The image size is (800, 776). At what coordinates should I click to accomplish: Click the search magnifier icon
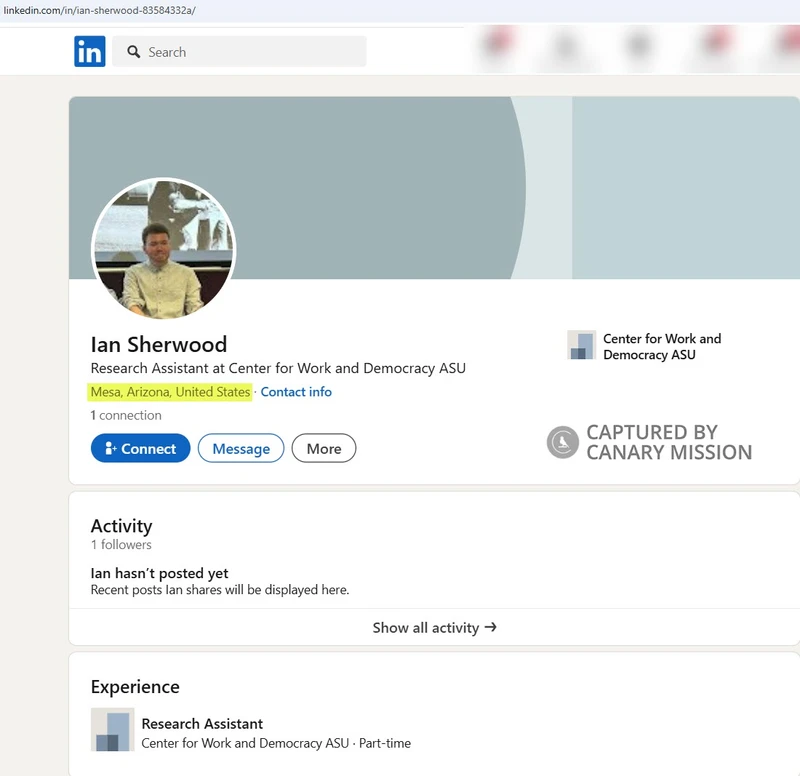click(134, 52)
